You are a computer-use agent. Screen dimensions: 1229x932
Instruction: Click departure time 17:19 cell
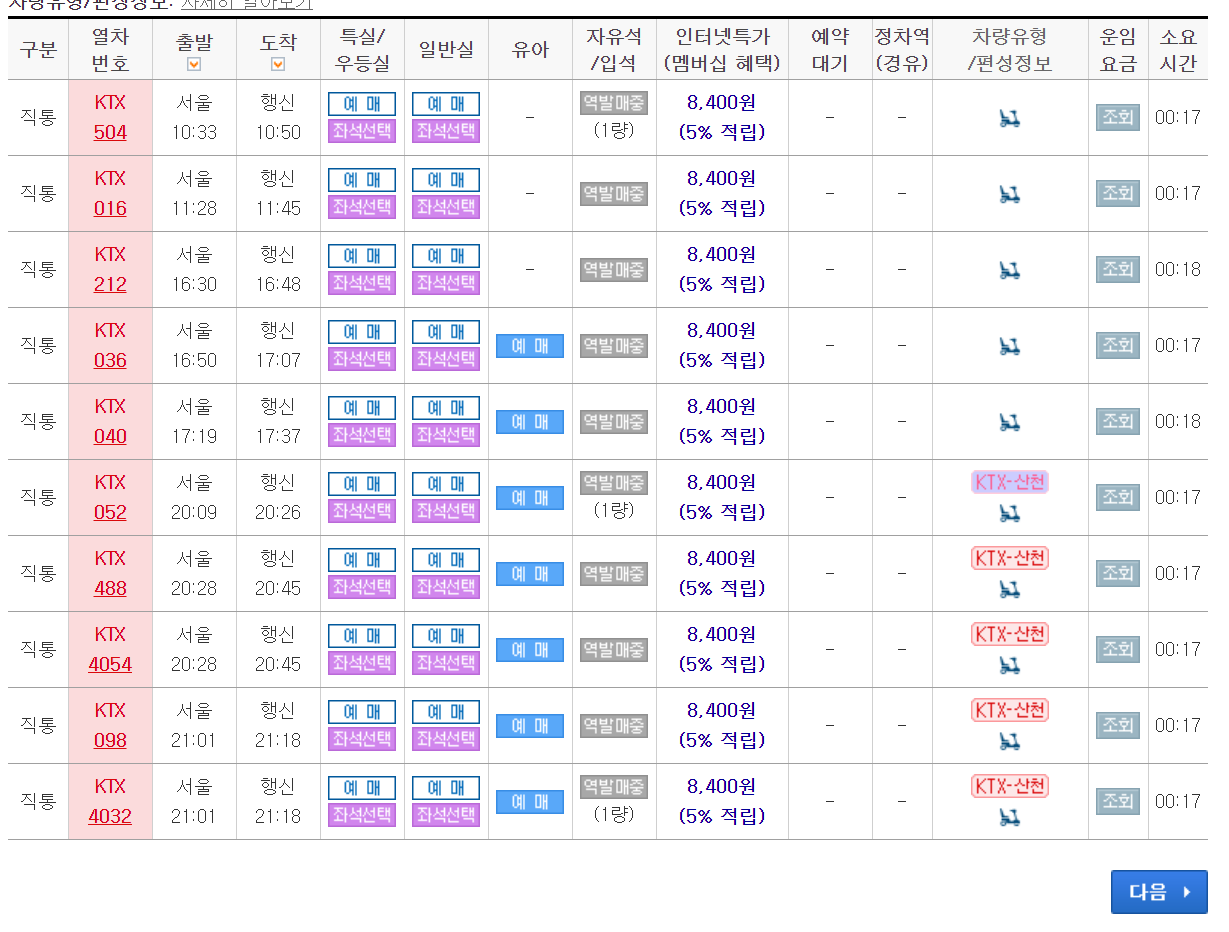click(x=194, y=436)
